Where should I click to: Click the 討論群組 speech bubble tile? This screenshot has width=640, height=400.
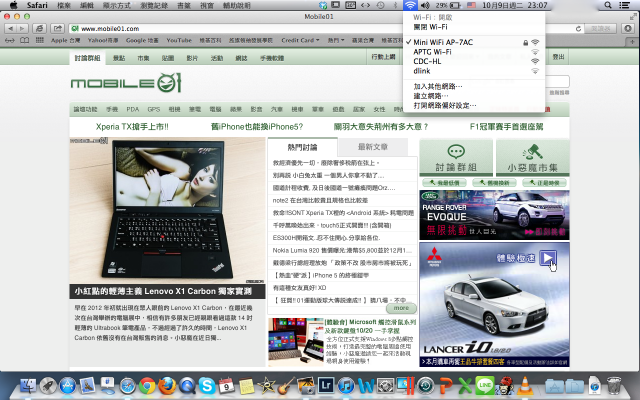pos(456,158)
